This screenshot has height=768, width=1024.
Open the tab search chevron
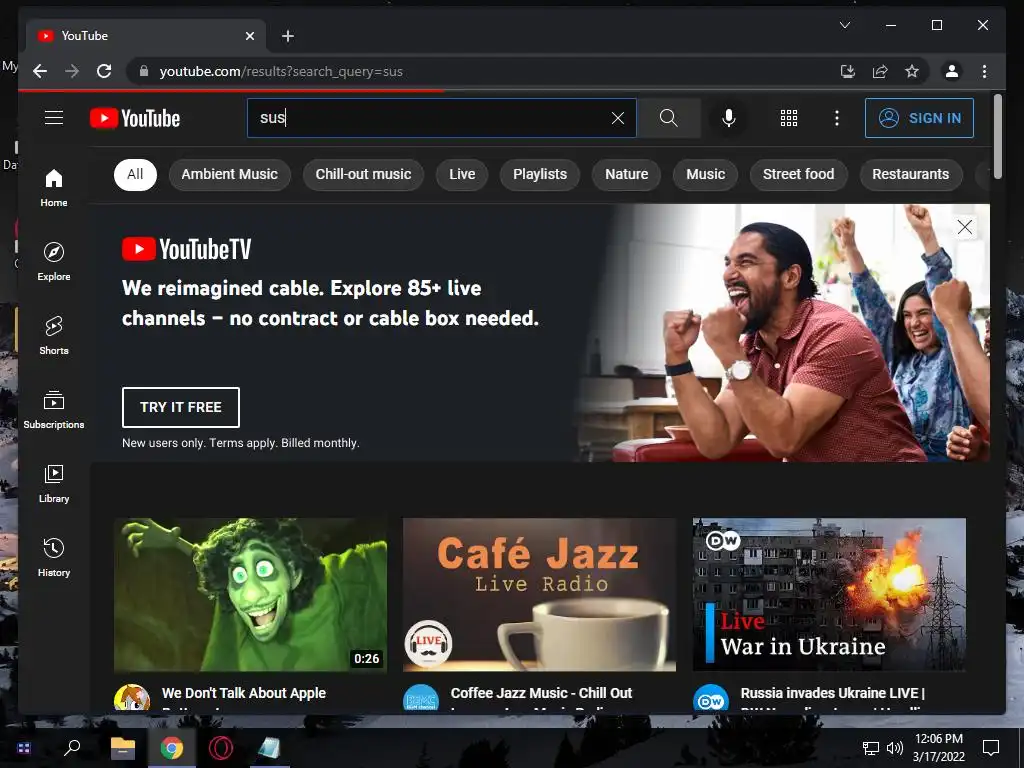pyautogui.click(x=844, y=25)
